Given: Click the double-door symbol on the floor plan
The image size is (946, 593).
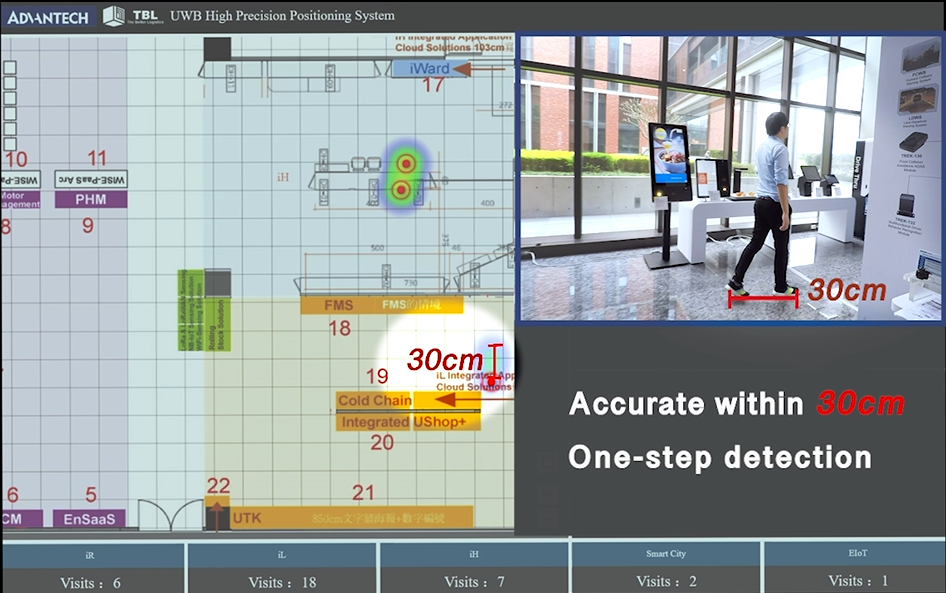Looking at the screenshot, I should point(171,514).
